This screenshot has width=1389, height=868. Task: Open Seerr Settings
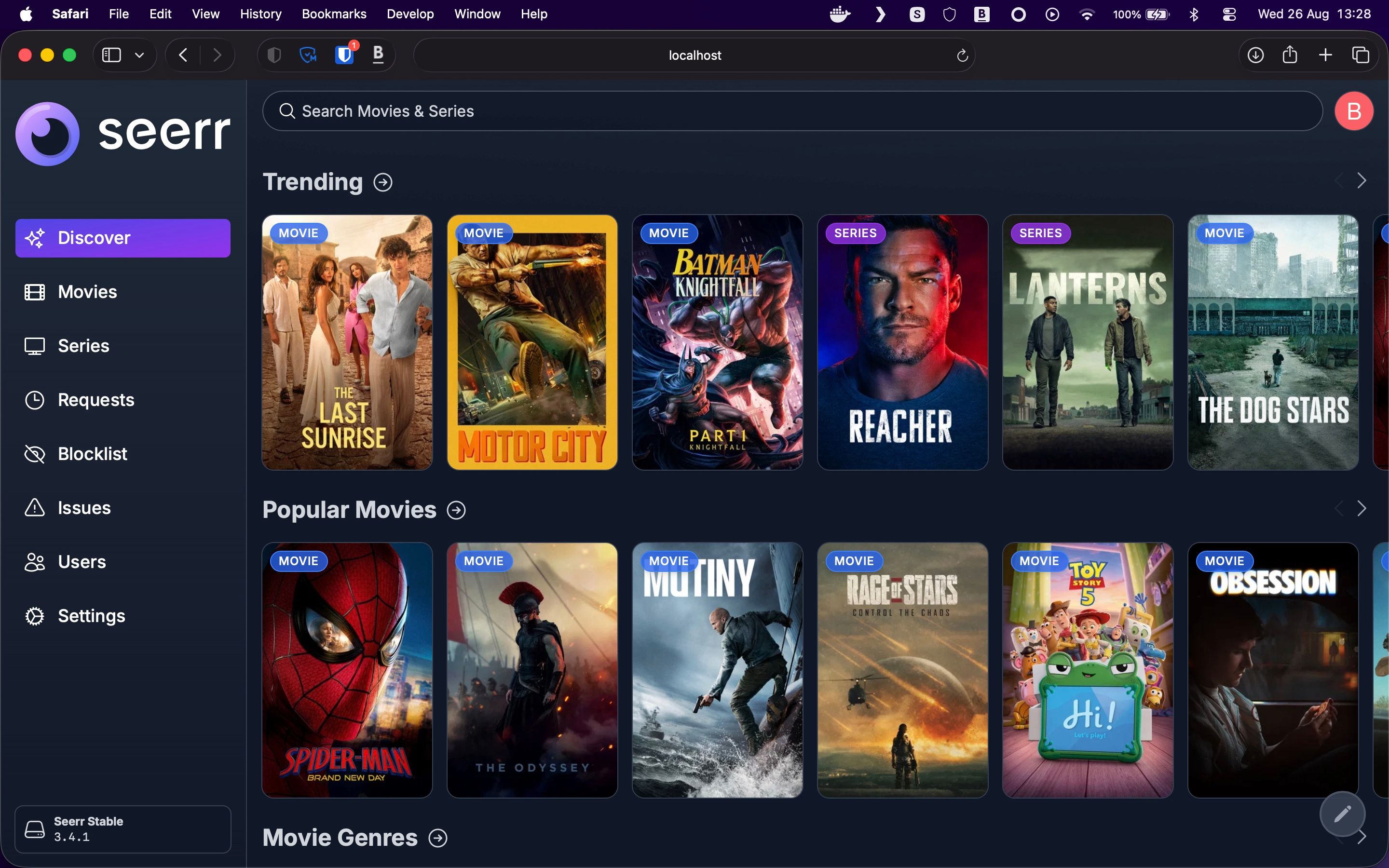click(123, 615)
